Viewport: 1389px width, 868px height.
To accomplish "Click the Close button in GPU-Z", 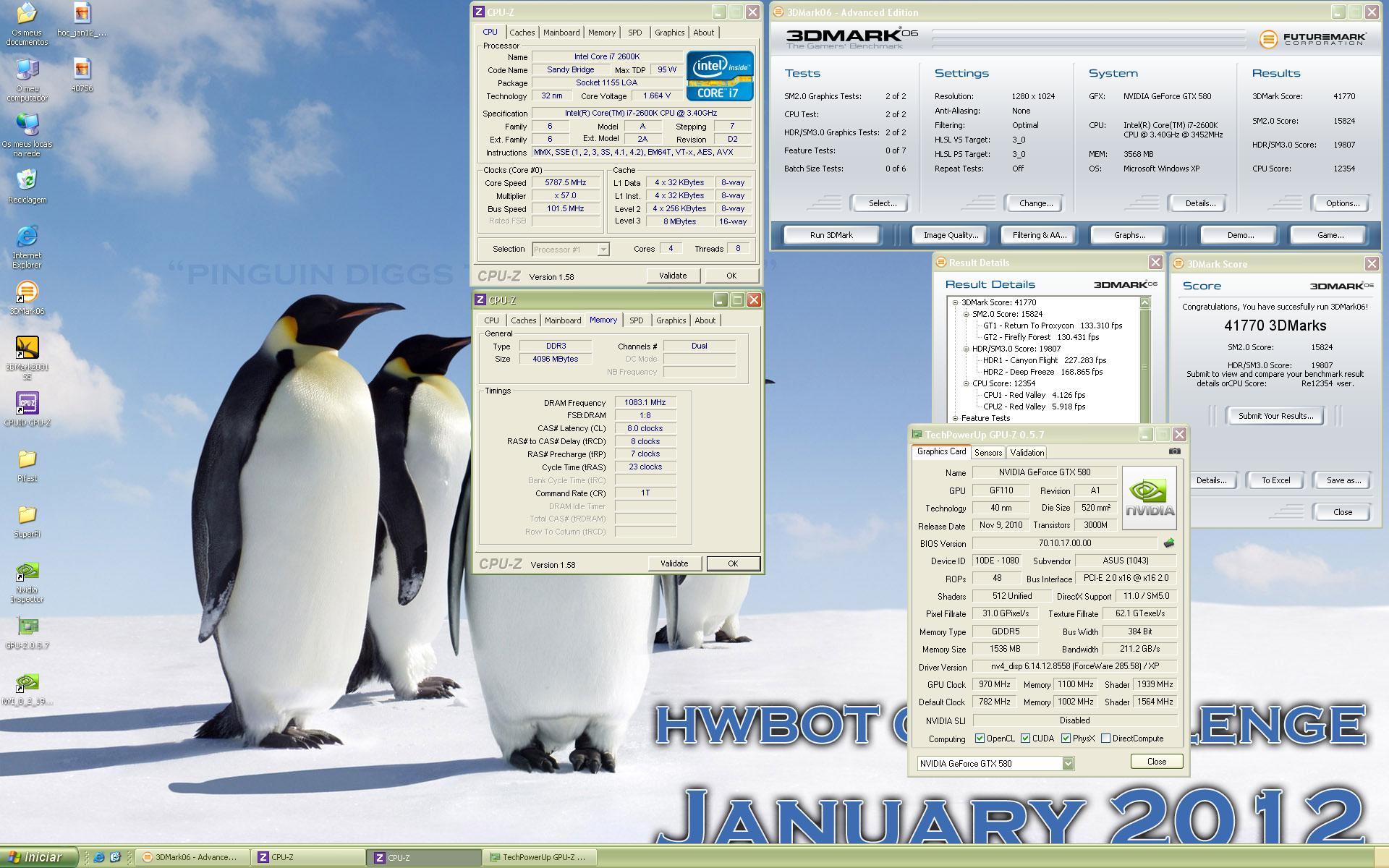I will (x=1156, y=762).
